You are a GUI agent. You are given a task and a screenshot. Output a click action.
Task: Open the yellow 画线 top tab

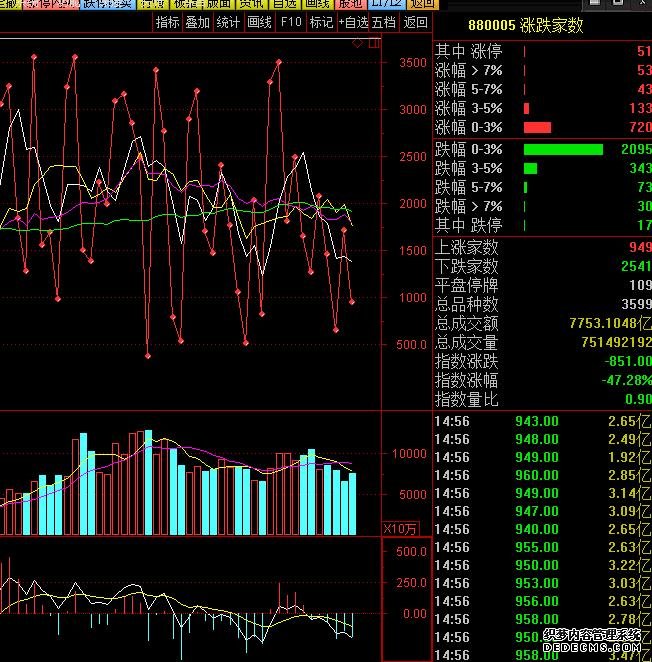click(318, 4)
